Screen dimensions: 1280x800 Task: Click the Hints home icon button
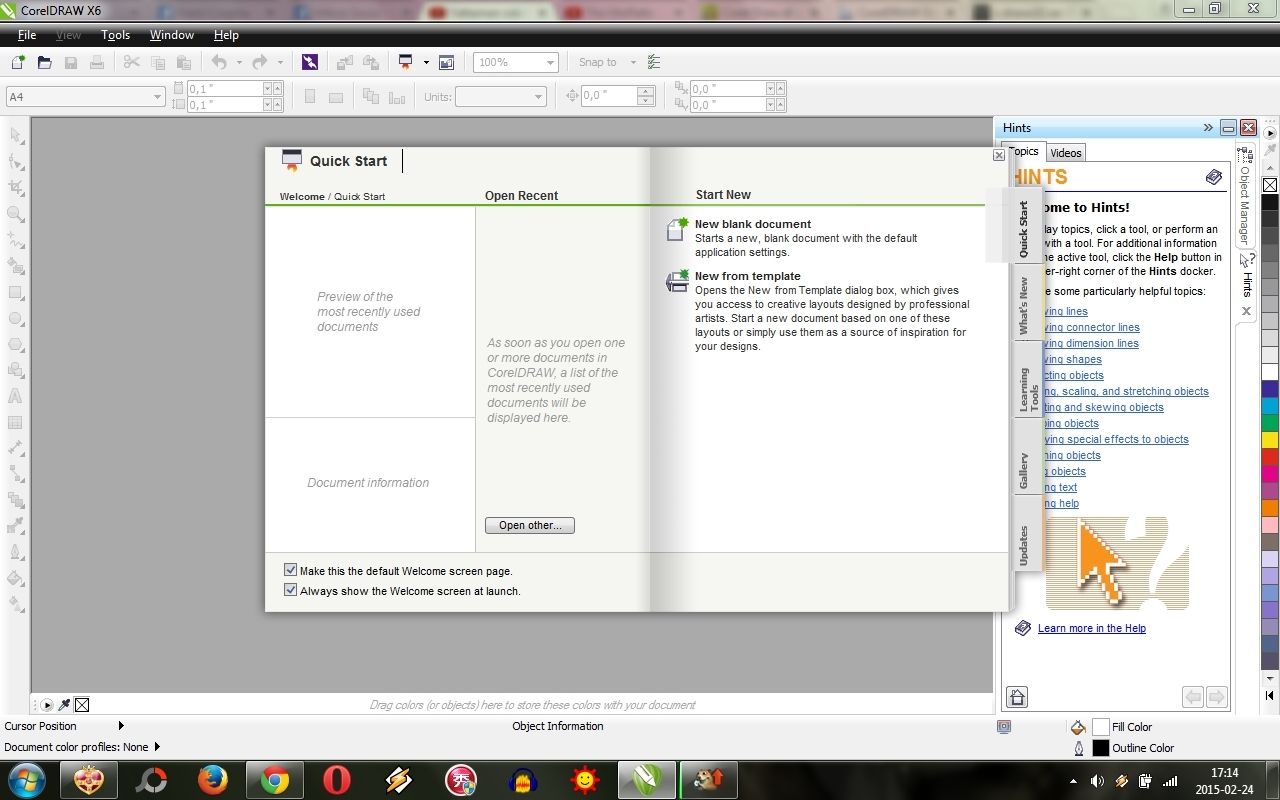[1017, 697]
